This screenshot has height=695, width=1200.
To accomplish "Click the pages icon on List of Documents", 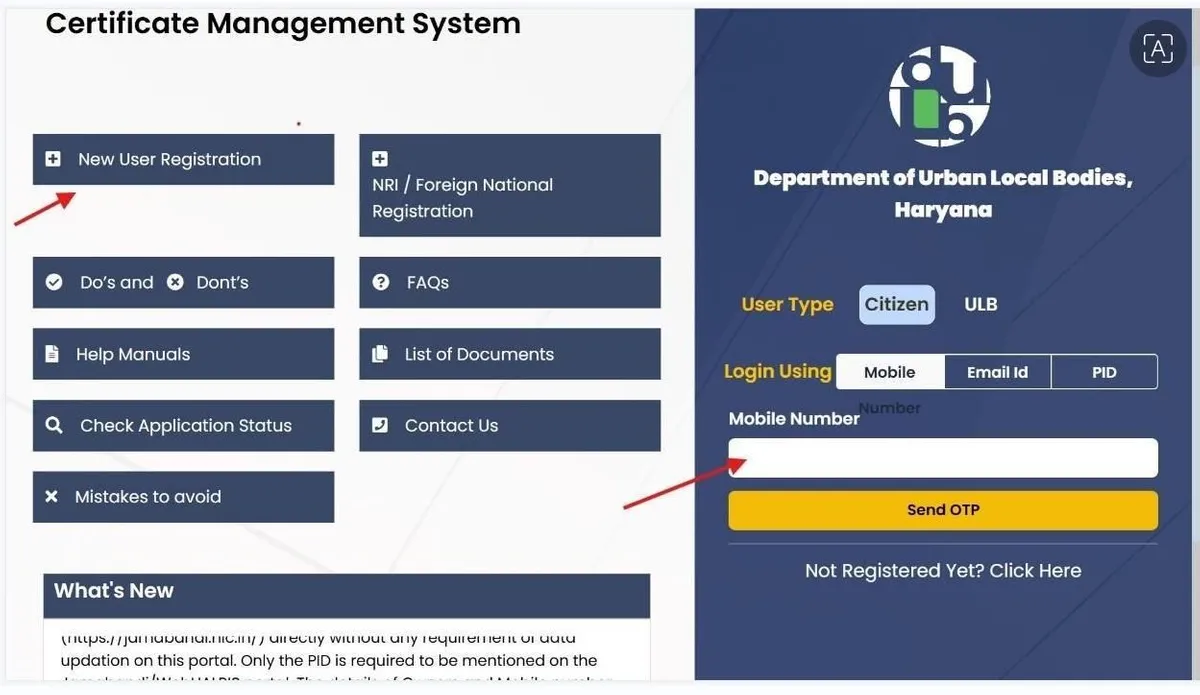I will (381, 353).
